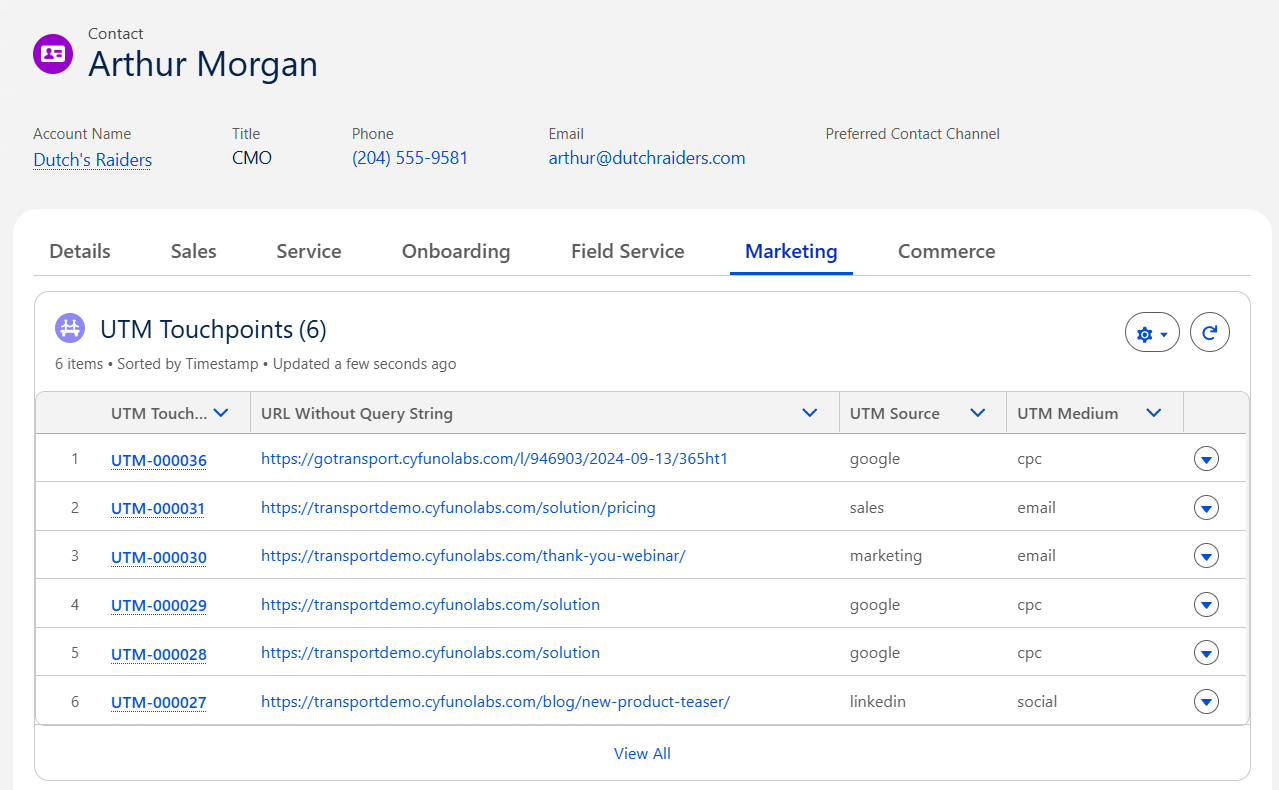
Task: Switch to the Details tab
Action: [80, 251]
